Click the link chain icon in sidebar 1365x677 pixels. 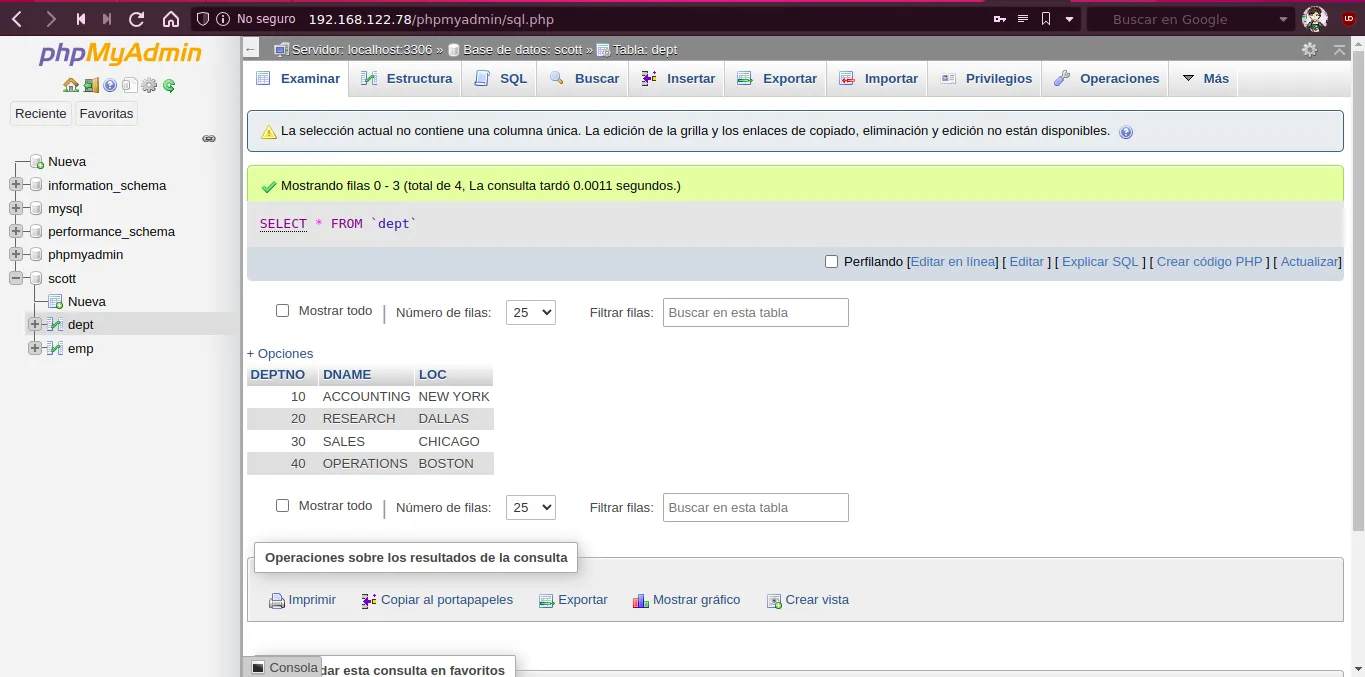pyautogui.click(x=209, y=139)
